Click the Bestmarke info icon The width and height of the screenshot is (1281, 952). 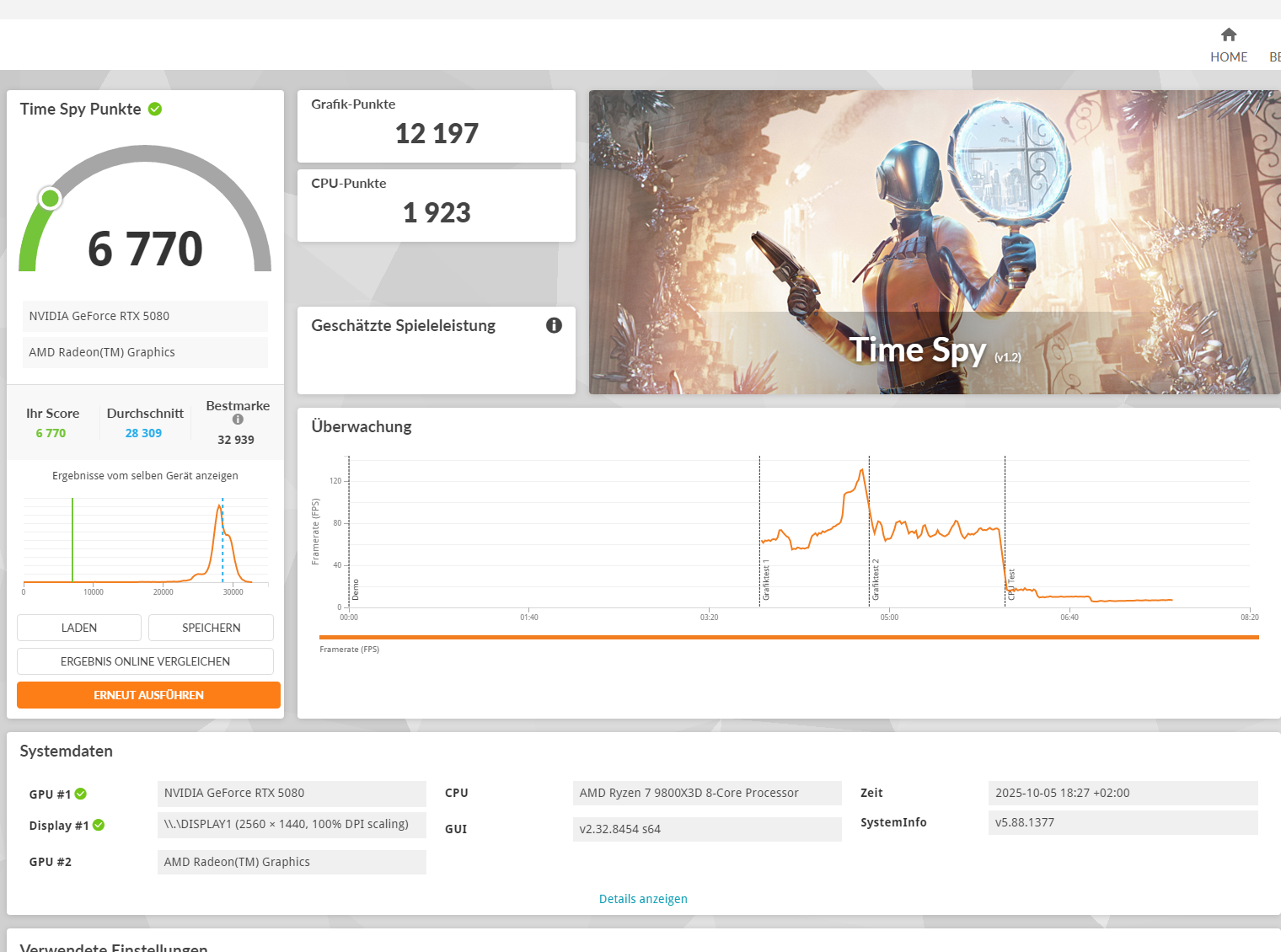tap(238, 420)
